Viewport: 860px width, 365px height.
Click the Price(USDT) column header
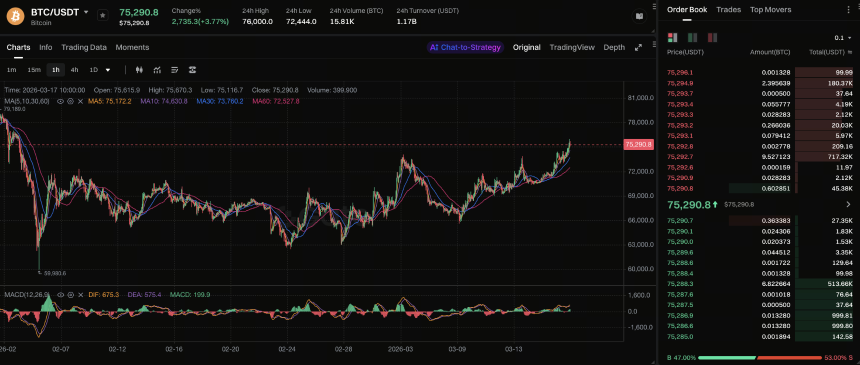(x=685, y=52)
